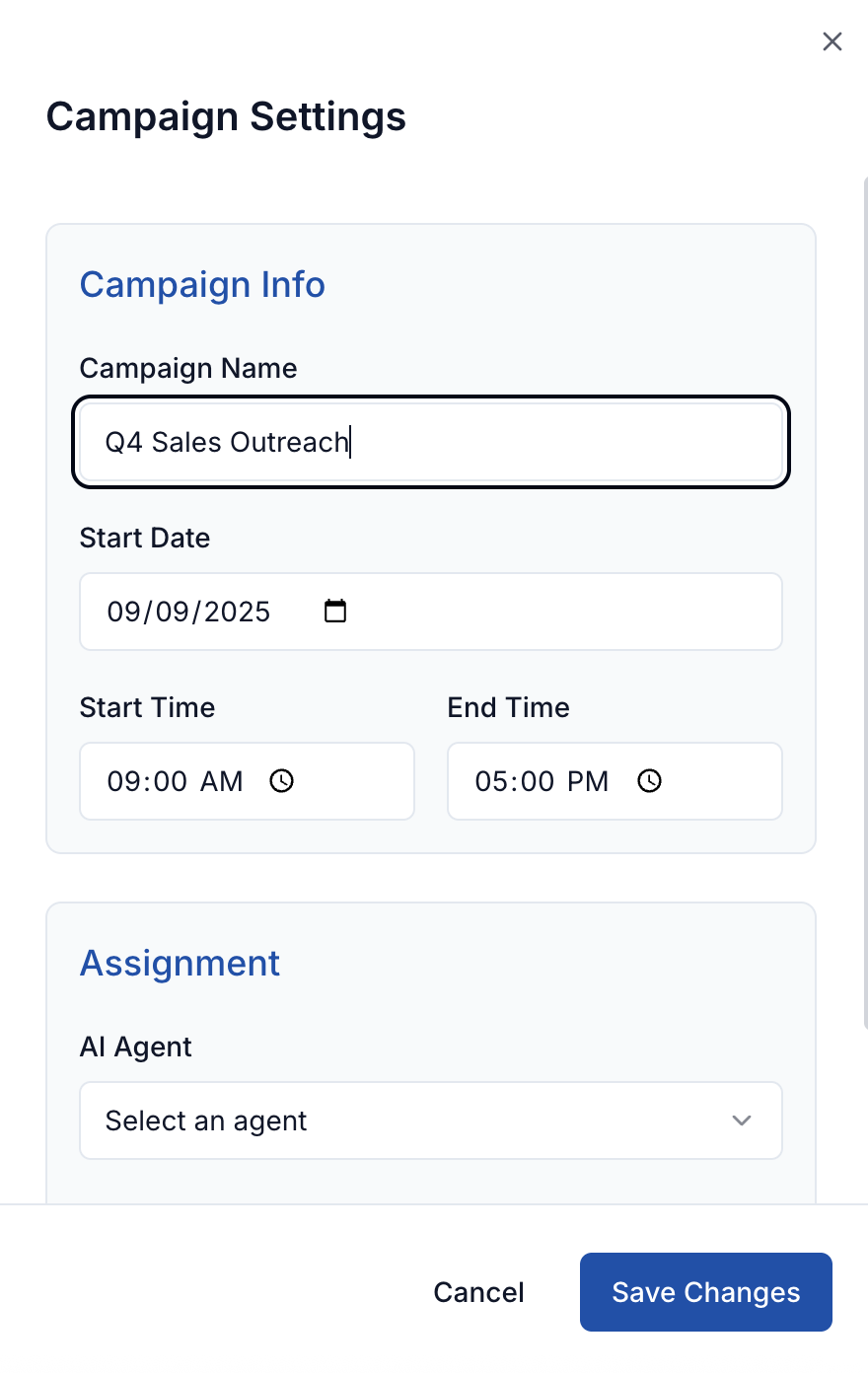Open the 'Select an agent' dropdown

point(431,1120)
